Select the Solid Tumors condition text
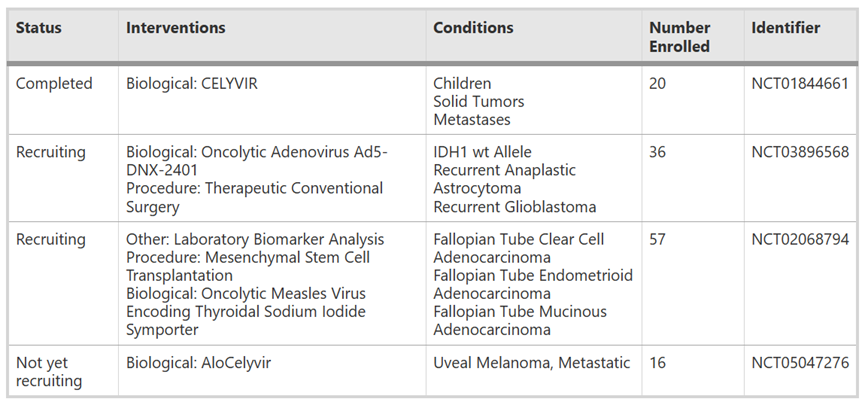The height and width of the screenshot is (405, 865). 478,102
